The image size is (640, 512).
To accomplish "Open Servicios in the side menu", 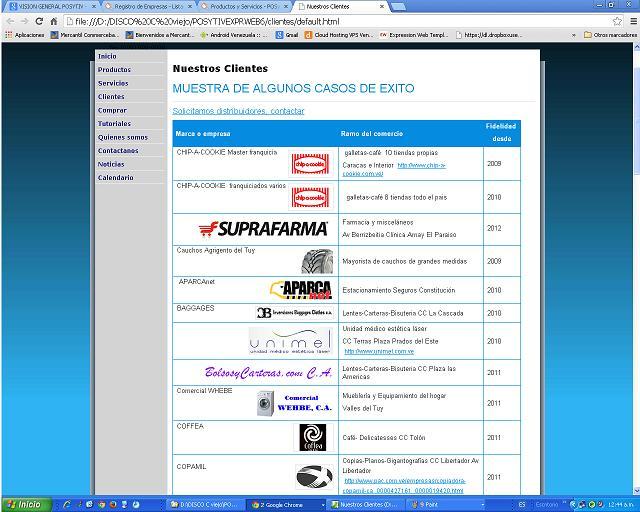I will coord(113,83).
